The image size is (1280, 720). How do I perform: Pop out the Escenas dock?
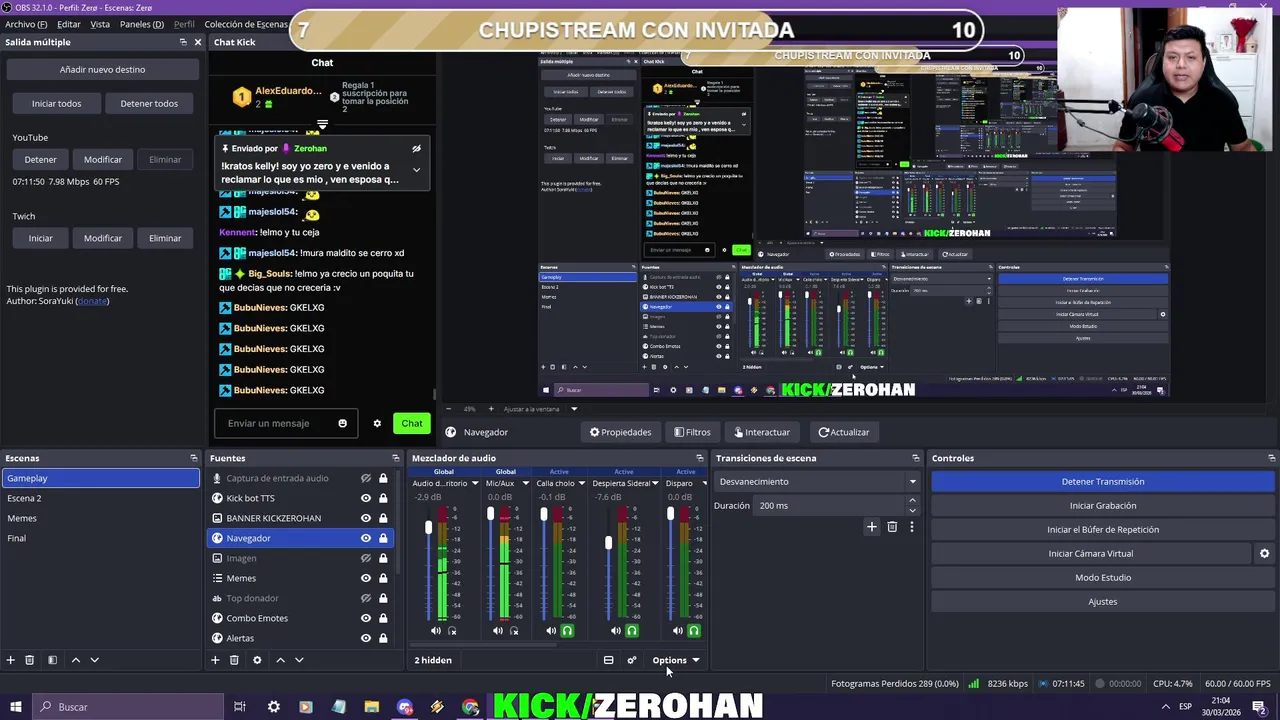(x=194, y=458)
